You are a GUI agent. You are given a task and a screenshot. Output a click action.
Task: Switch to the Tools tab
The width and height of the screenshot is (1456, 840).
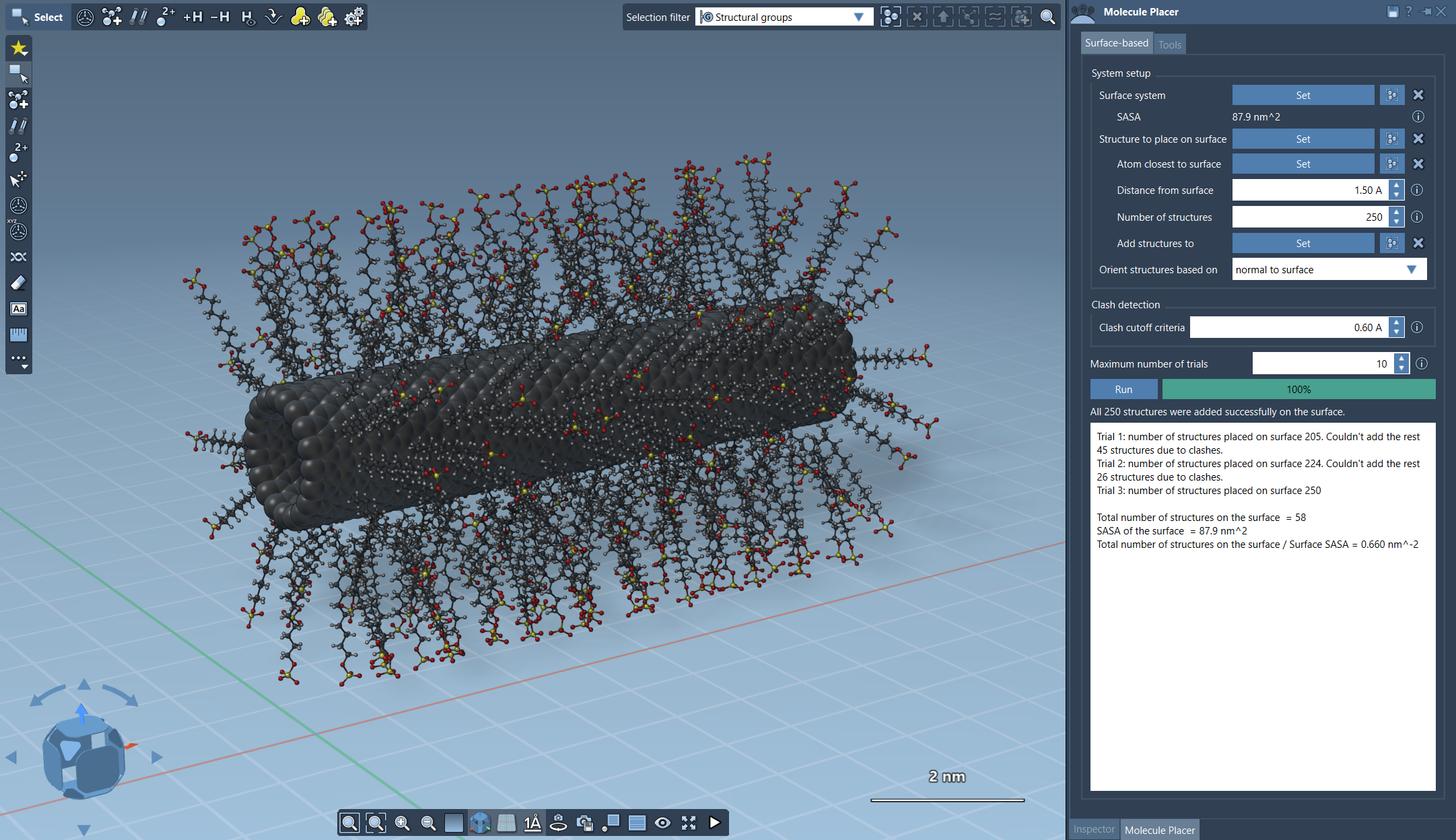(1169, 44)
